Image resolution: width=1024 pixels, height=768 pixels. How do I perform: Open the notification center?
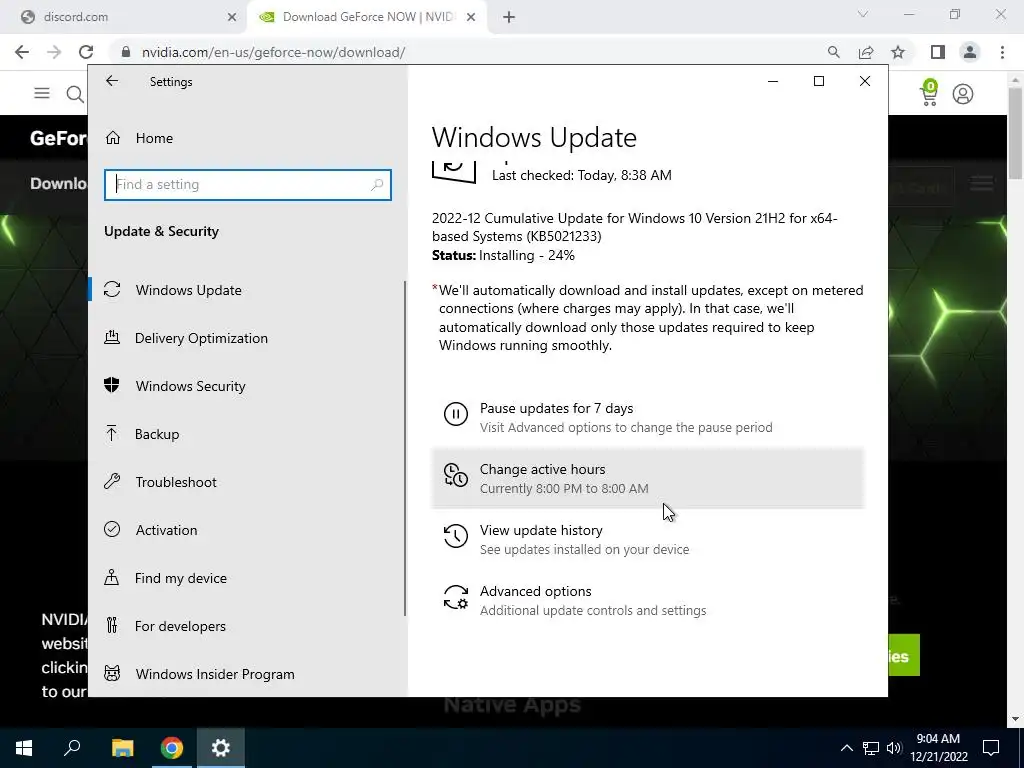pos(991,748)
